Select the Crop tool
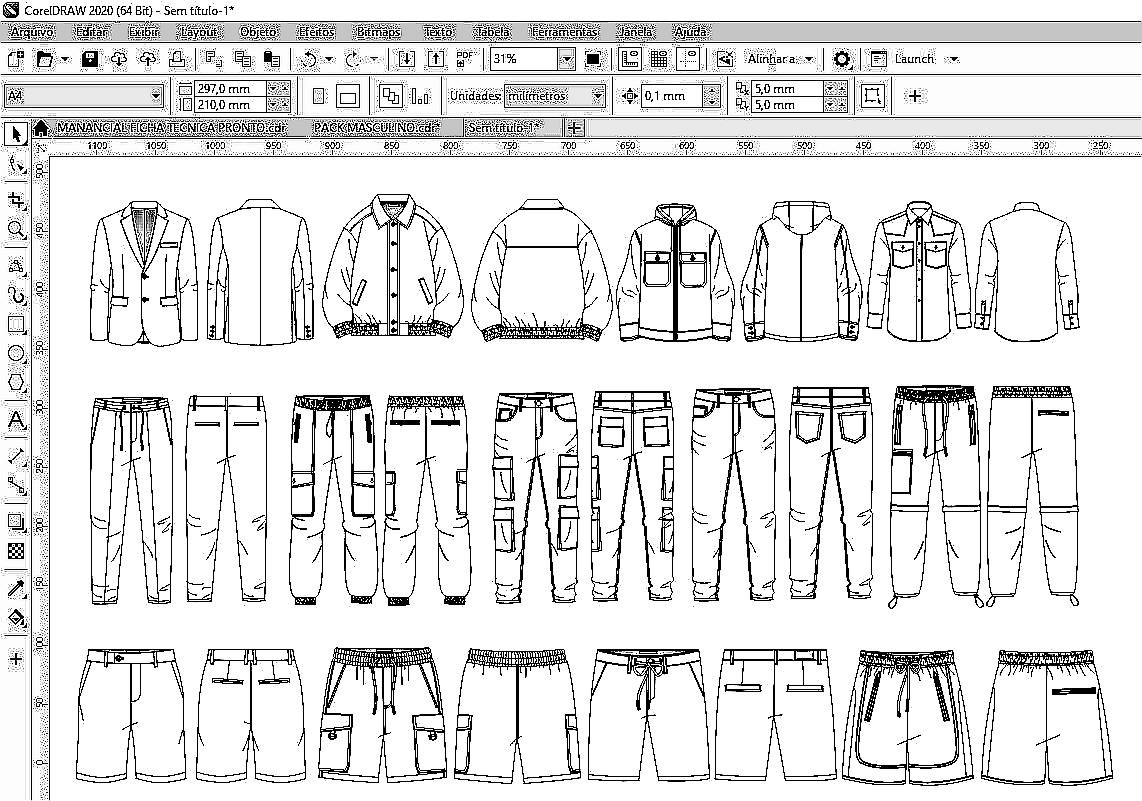This screenshot has height=801, width=1142. click(16, 200)
